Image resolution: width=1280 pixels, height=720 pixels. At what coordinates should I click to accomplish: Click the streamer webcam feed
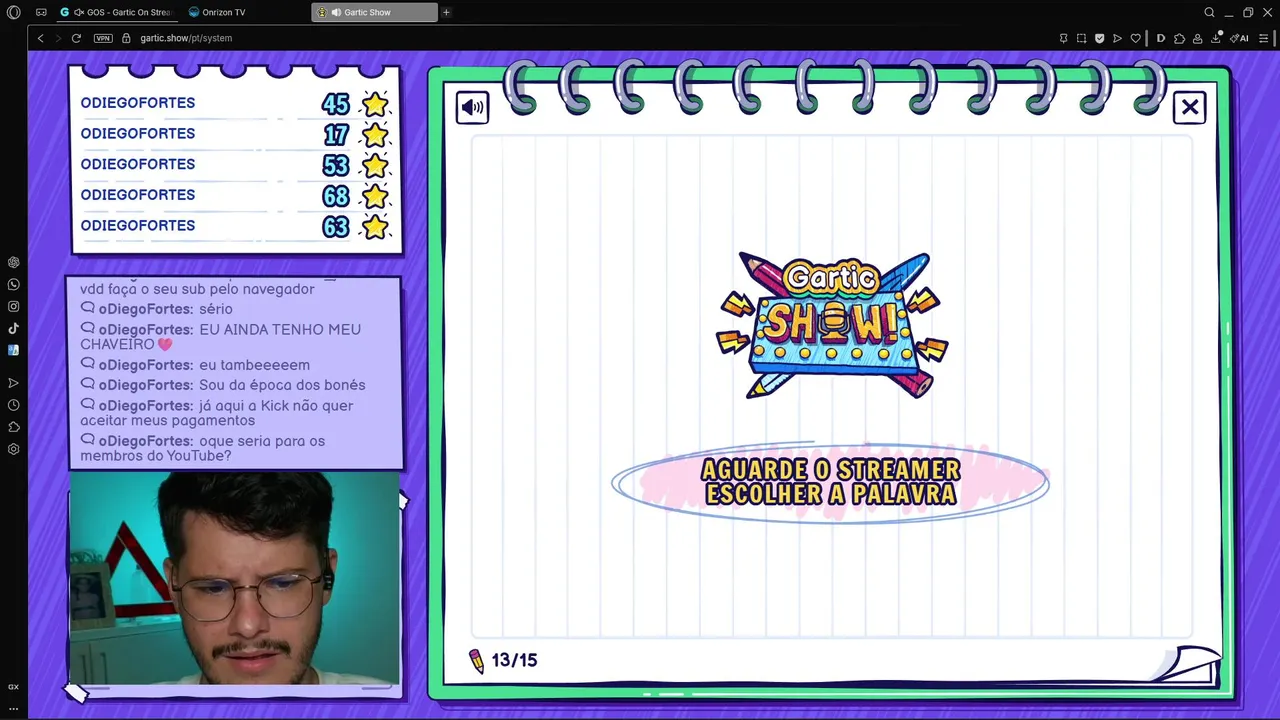point(235,578)
